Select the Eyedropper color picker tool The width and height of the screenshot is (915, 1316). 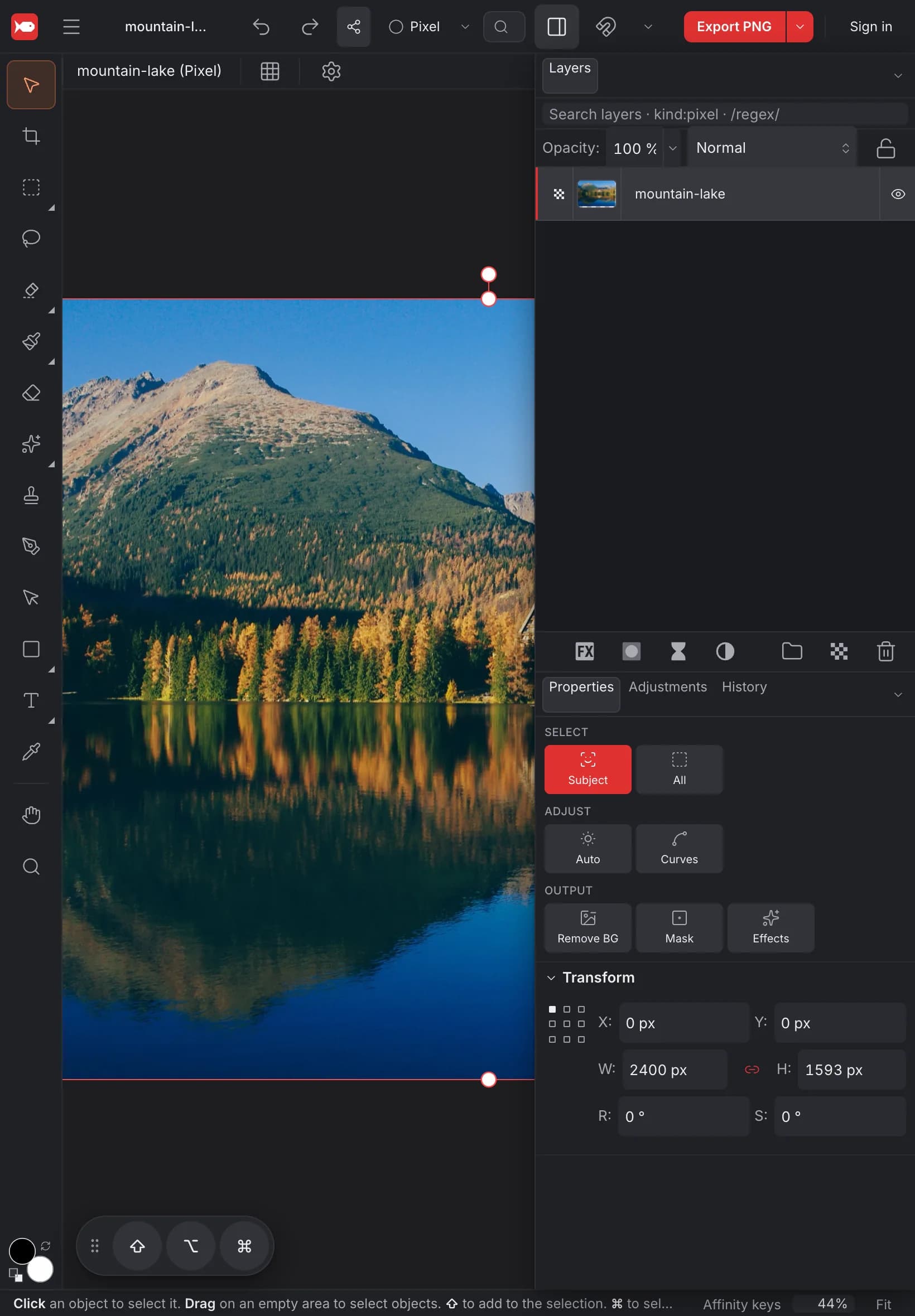[x=31, y=751]
